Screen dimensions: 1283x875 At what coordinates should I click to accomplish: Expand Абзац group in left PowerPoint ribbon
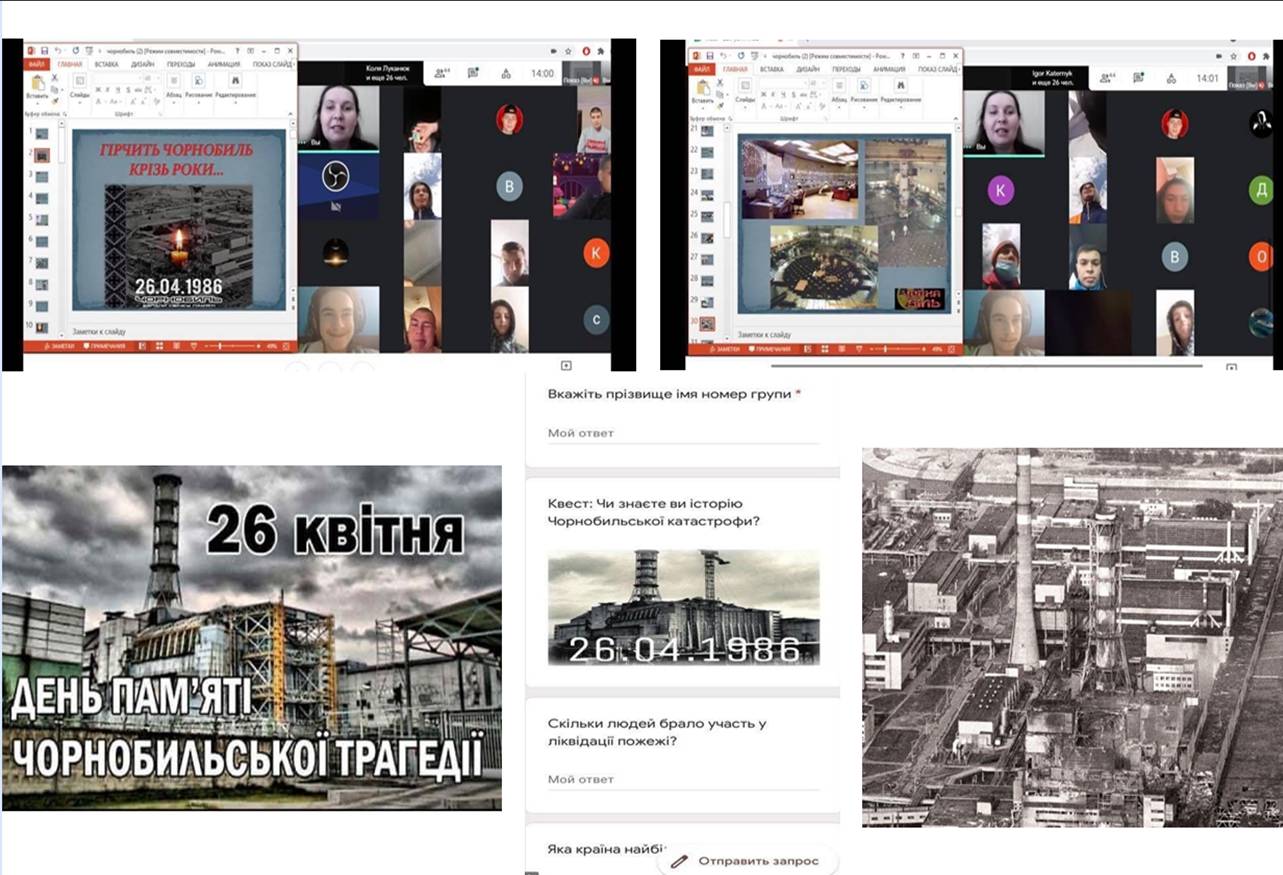(x=172, y=85)
